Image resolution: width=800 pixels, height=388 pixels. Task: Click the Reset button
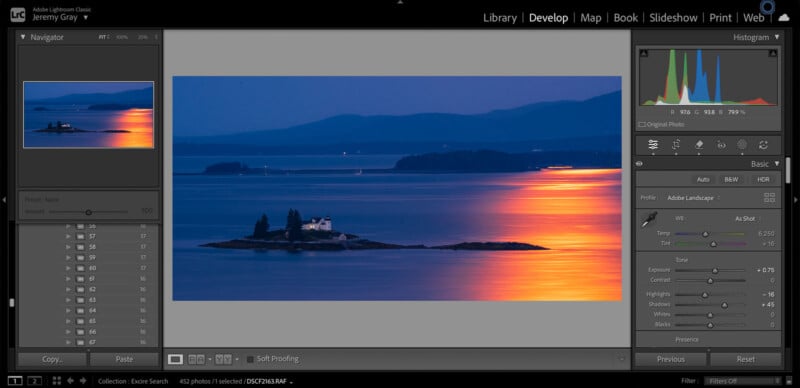pos(745,359)
